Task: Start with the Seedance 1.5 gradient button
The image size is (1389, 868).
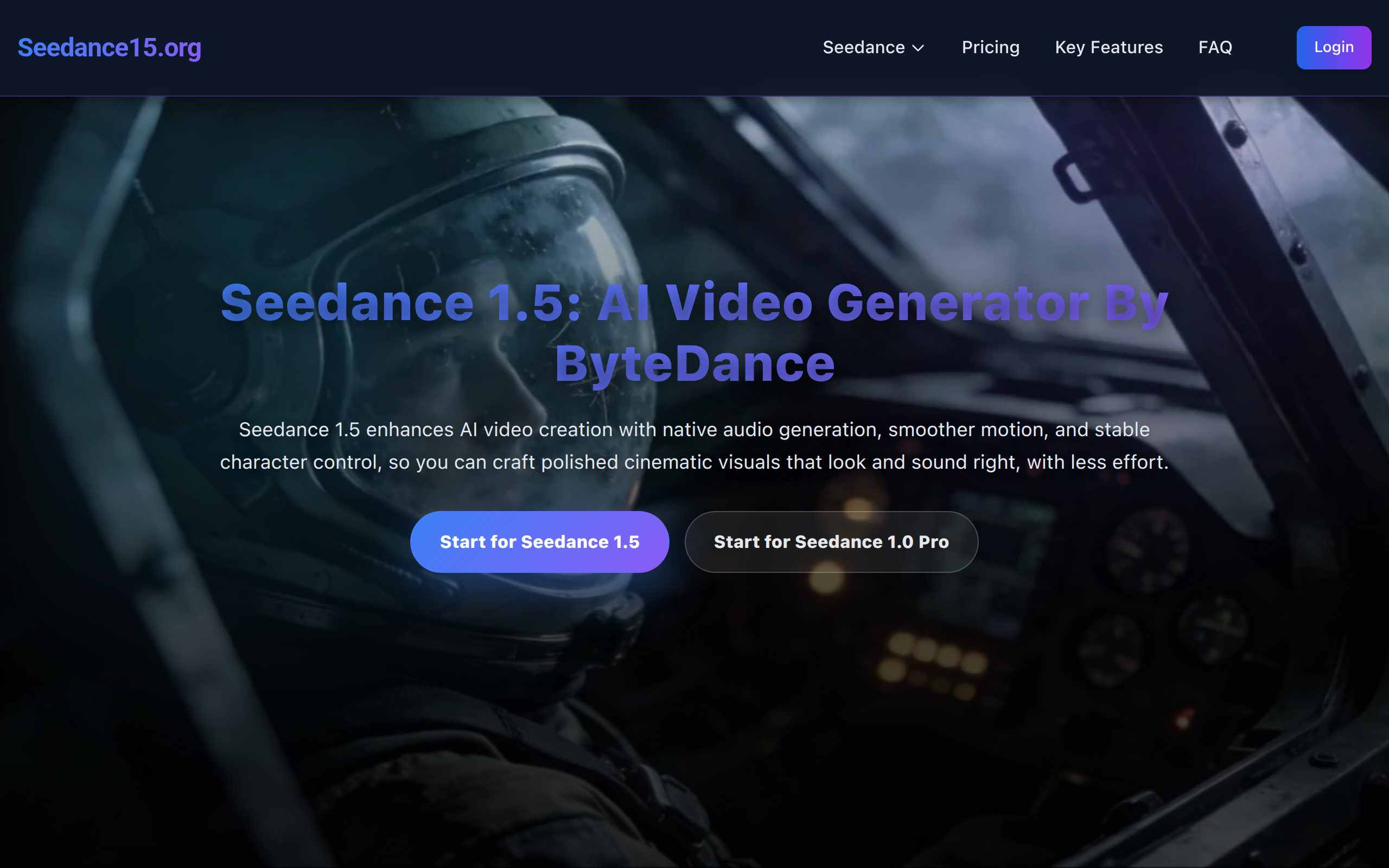Action: (x=539, y=541)
